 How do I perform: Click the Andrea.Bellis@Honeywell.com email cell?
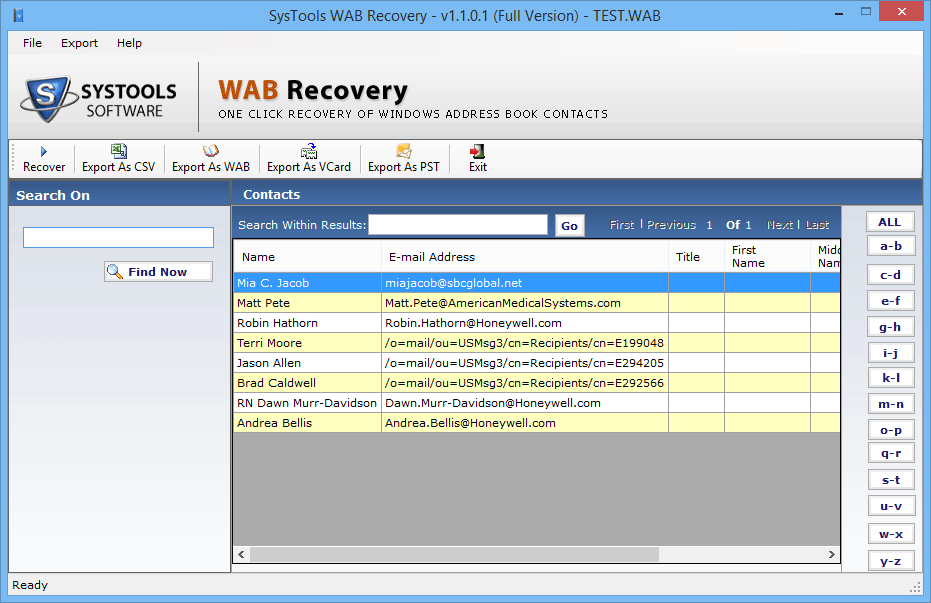pyautogui.click(x=525, y=423)
